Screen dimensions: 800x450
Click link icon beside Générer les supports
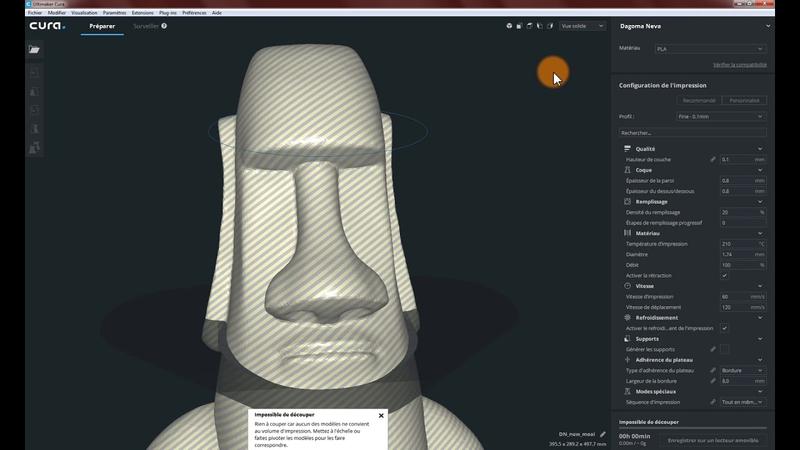coord(713,349)
